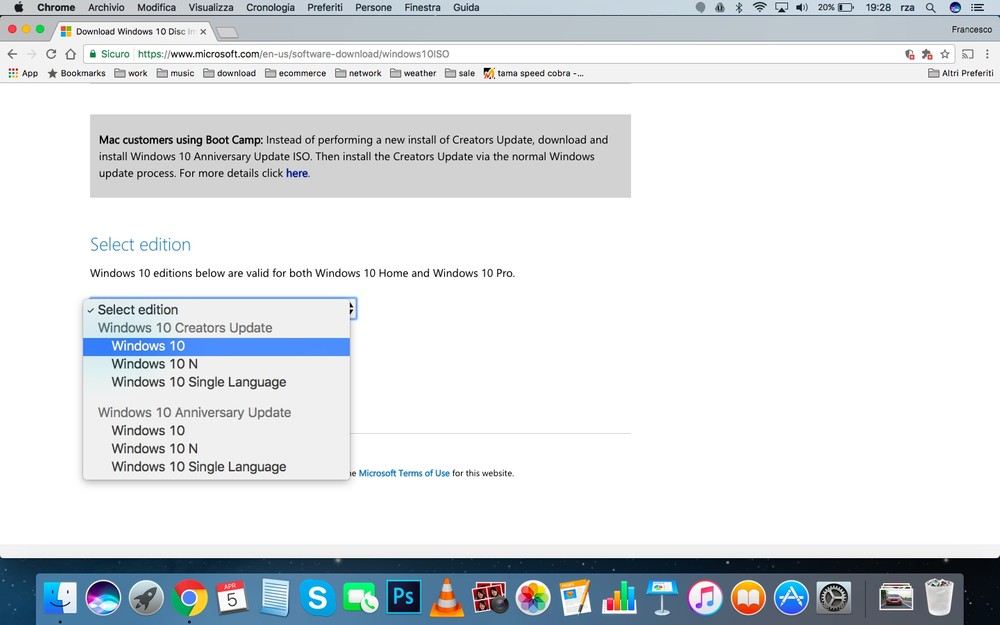The image size is (1000, 625).
Task: Choose Windows 10 under Creators Update
Action: coord(148,346)
